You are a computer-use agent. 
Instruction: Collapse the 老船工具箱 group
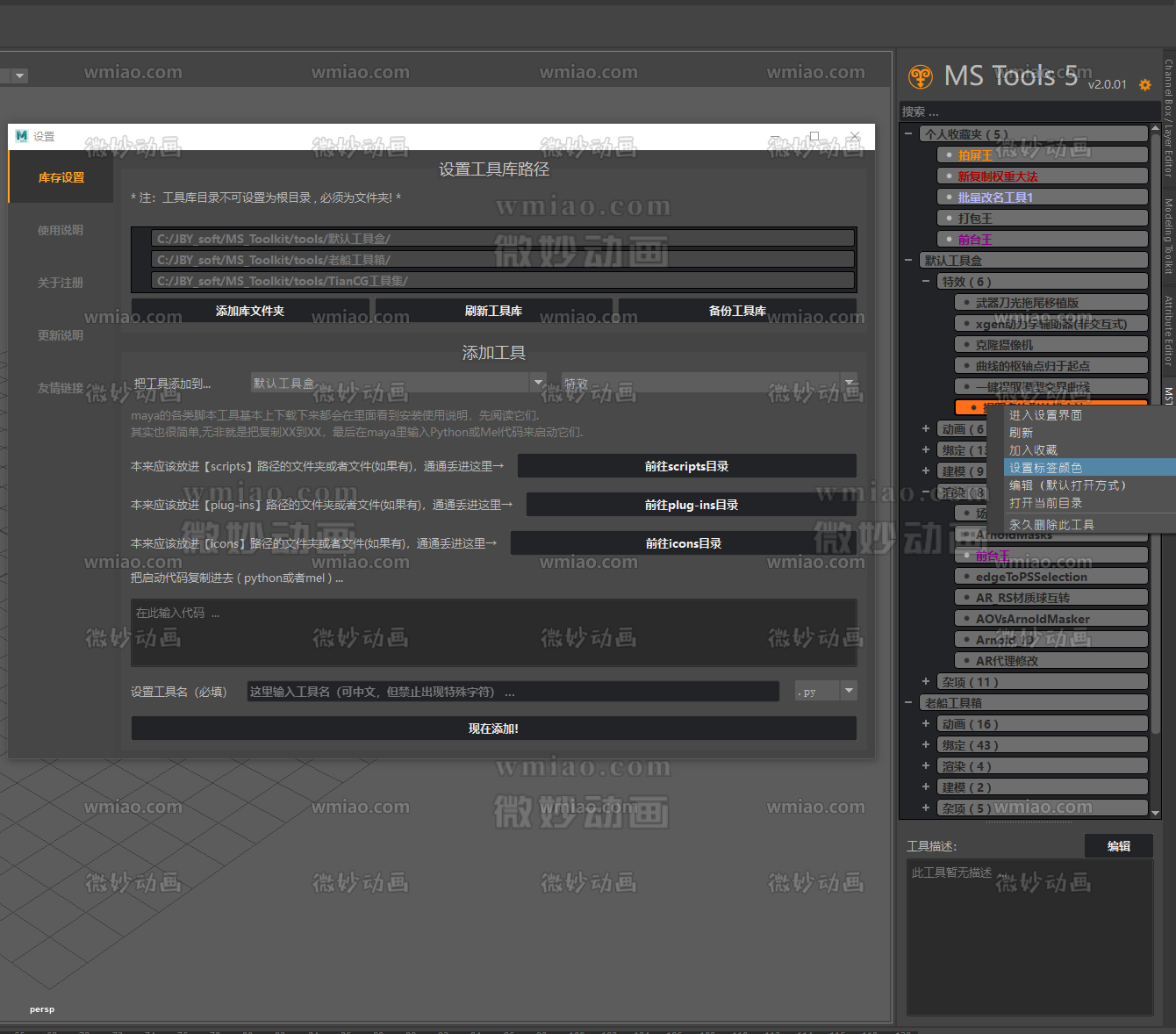tap(908, 702)
